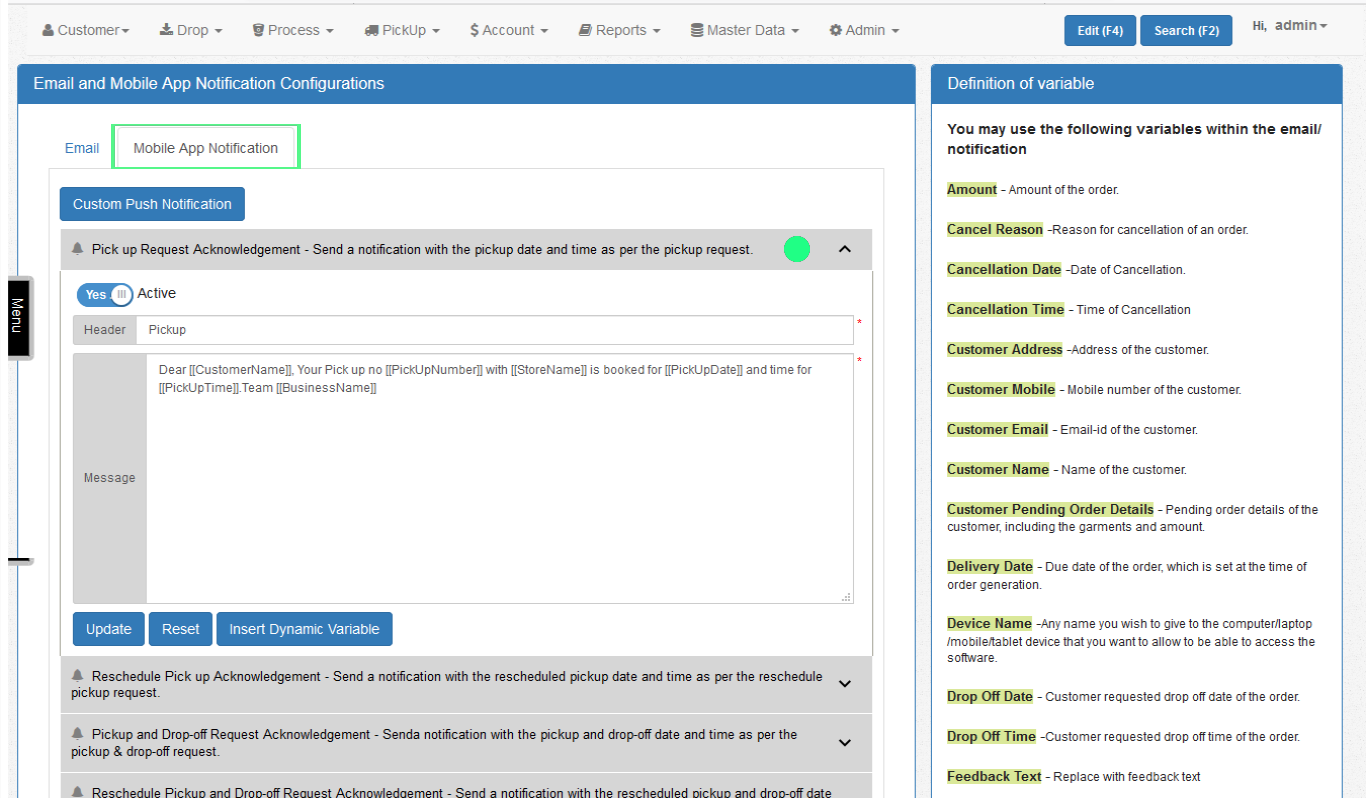Click the bell icon on Pick up Request Acknowledgement
Viewport: 1366px width, 798px height.
(x=78, y=248)
